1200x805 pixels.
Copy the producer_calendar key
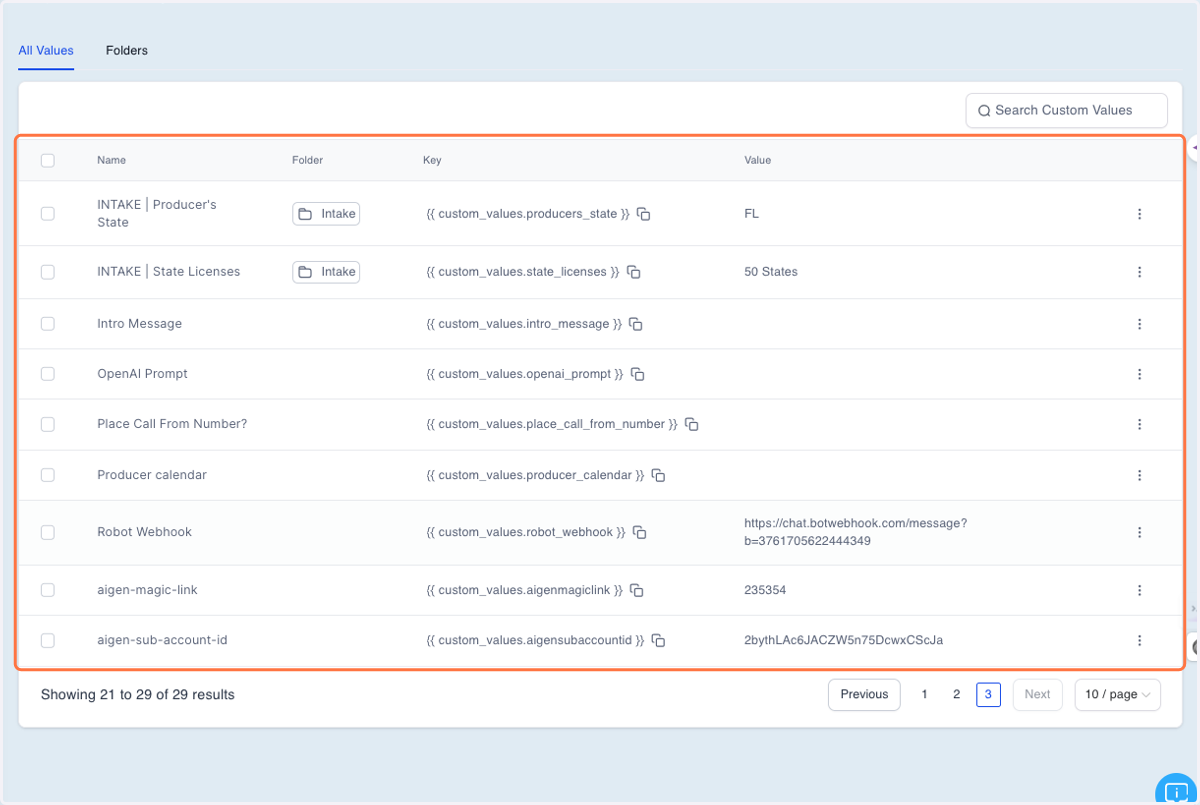coord(659,475)
